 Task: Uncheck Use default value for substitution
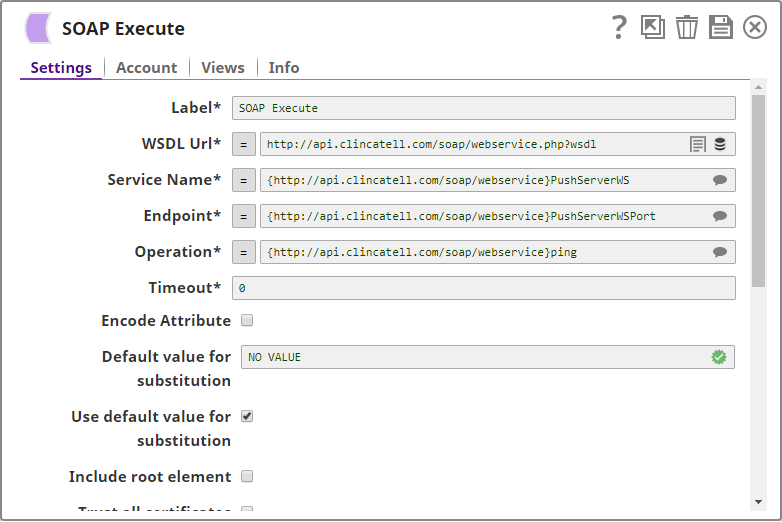point(247,416)
